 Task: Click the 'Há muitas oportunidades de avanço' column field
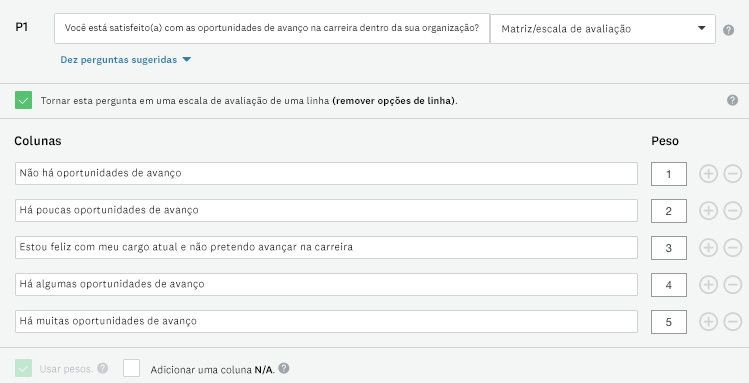point(326,321)
